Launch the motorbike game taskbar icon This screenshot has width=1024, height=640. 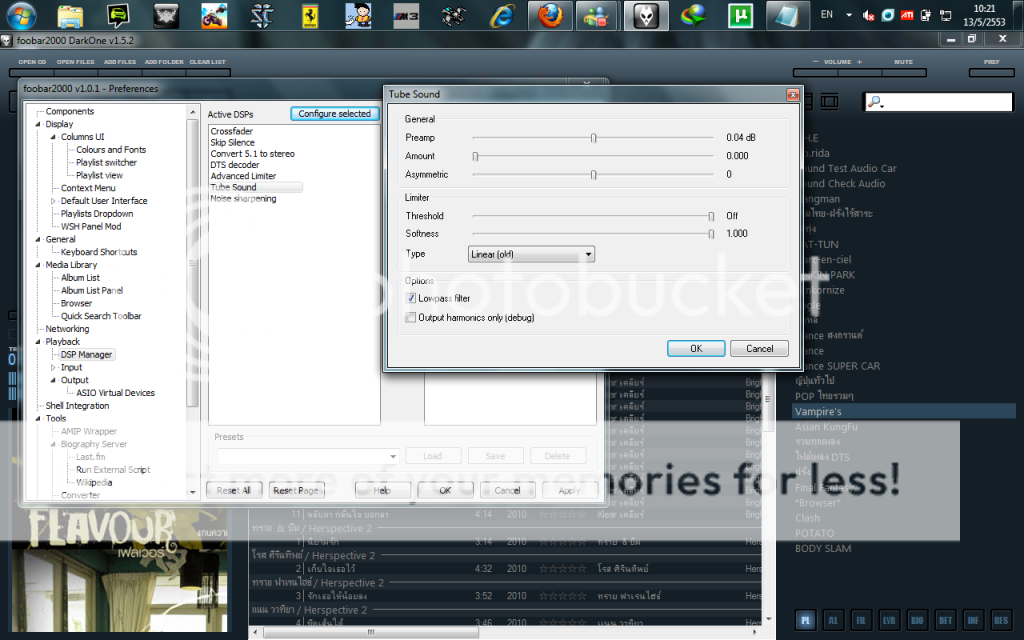click(214, 16)
